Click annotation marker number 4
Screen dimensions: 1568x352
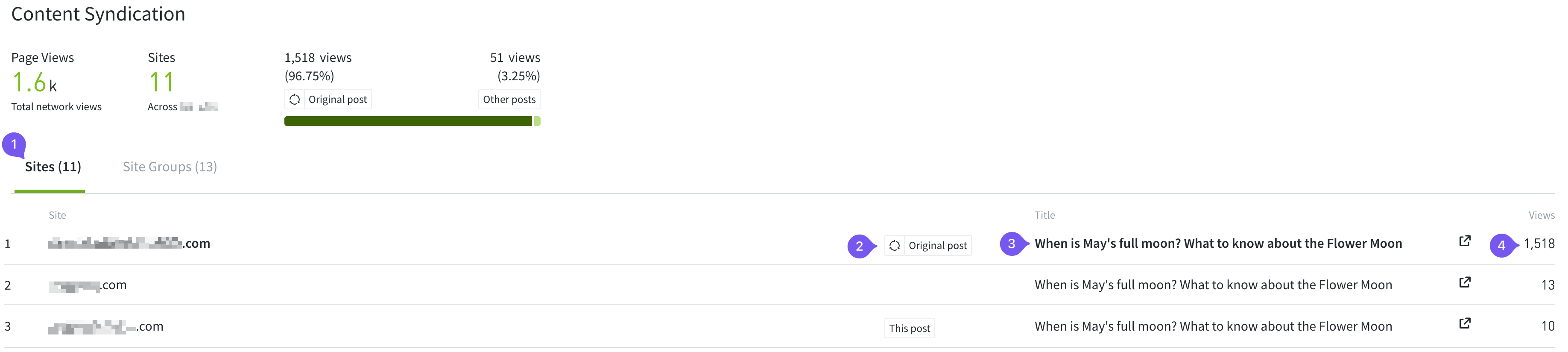[x=1502, y=246]
